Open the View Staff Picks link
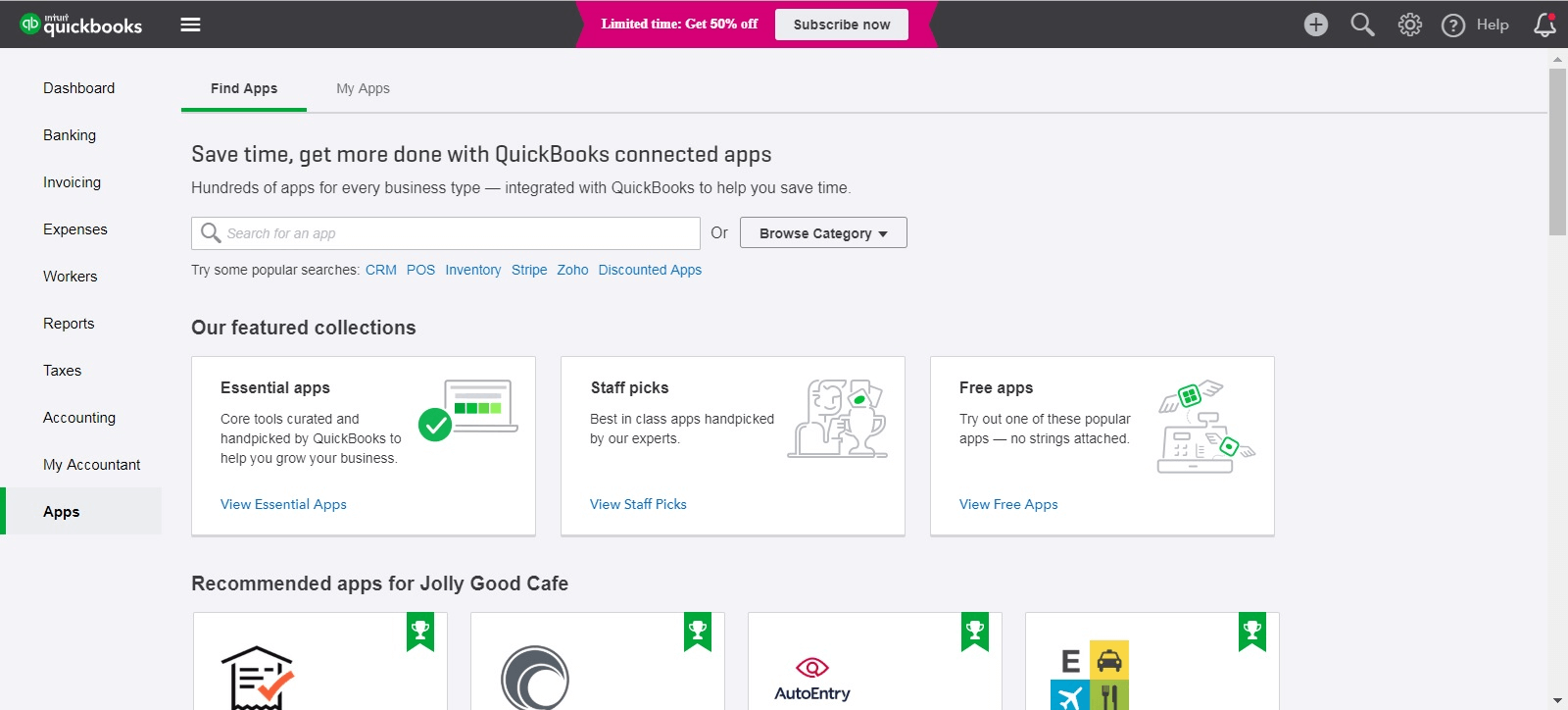The image size is (1568, 710). (x=638, y=504)
